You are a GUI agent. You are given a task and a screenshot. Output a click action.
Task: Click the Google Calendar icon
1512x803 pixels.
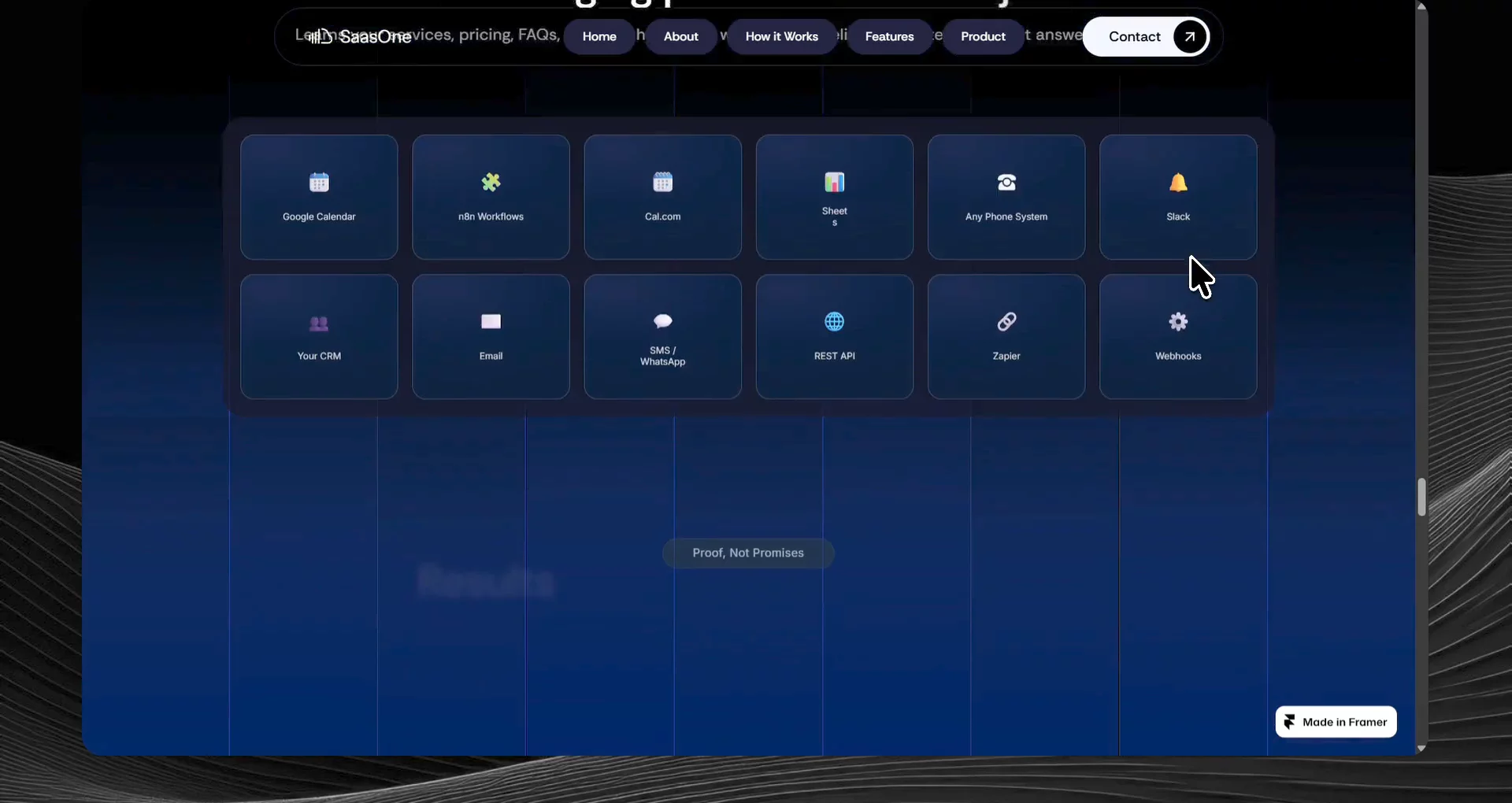point(319,183)
